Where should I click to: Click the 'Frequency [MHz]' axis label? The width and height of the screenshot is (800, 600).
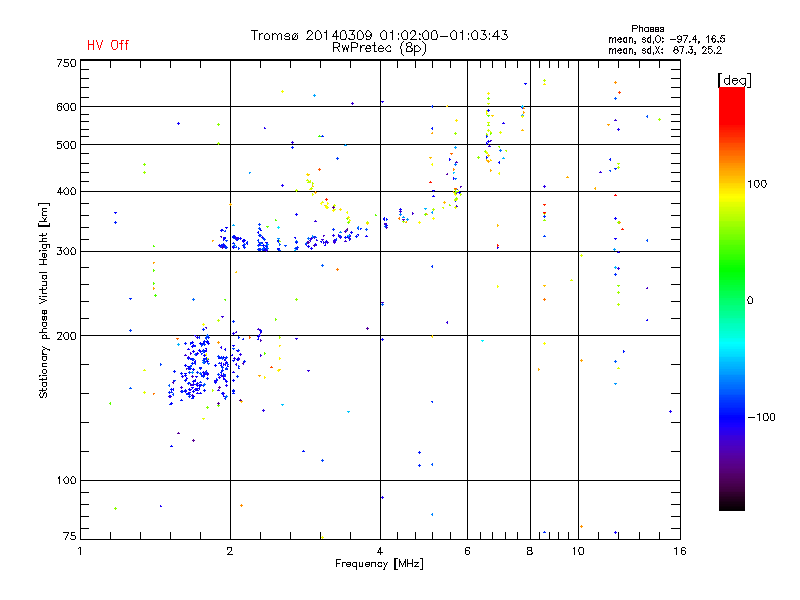click(x=379, y=564)
